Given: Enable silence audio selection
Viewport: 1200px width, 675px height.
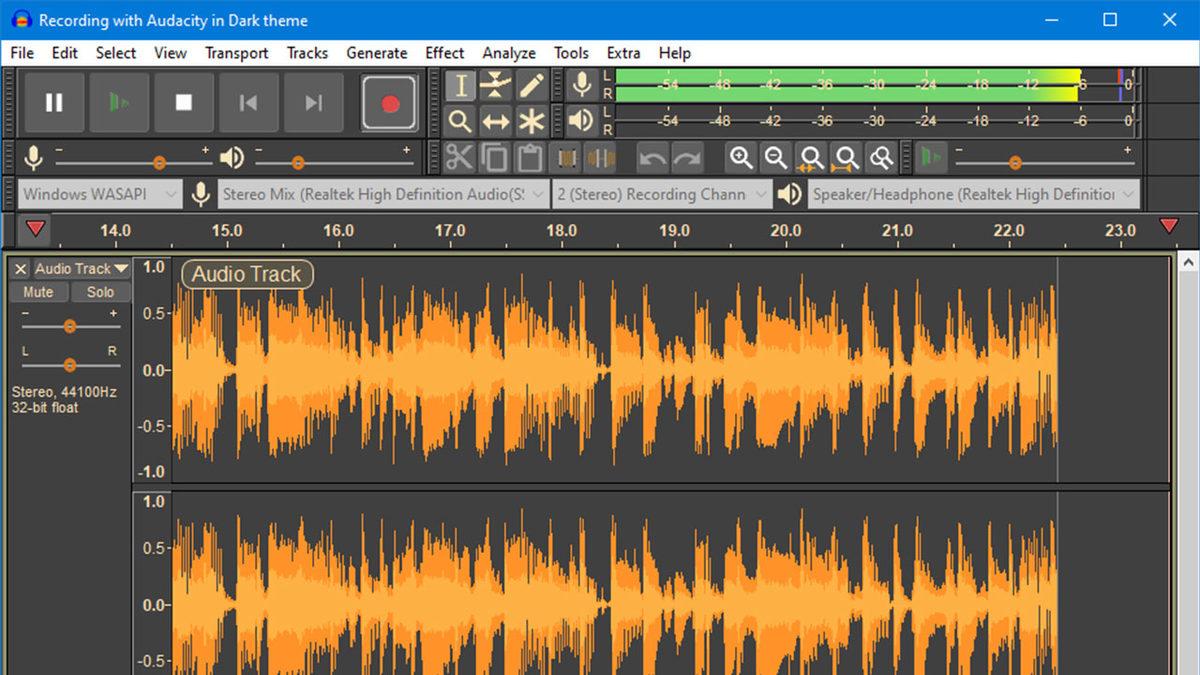Looking at the screenshot, I should coord(599,157).
